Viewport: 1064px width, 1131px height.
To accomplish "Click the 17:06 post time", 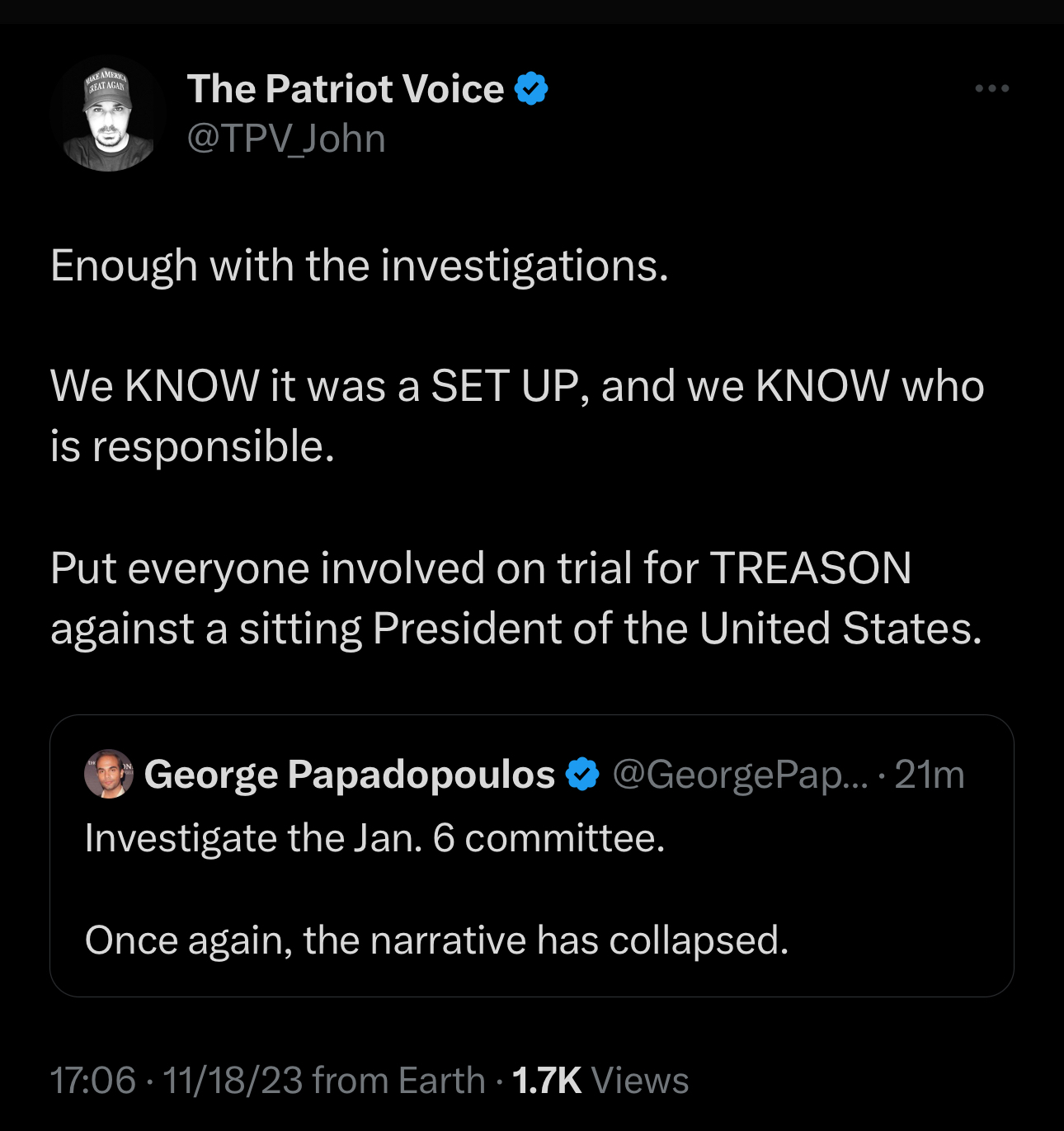I will pos(92,1080).
